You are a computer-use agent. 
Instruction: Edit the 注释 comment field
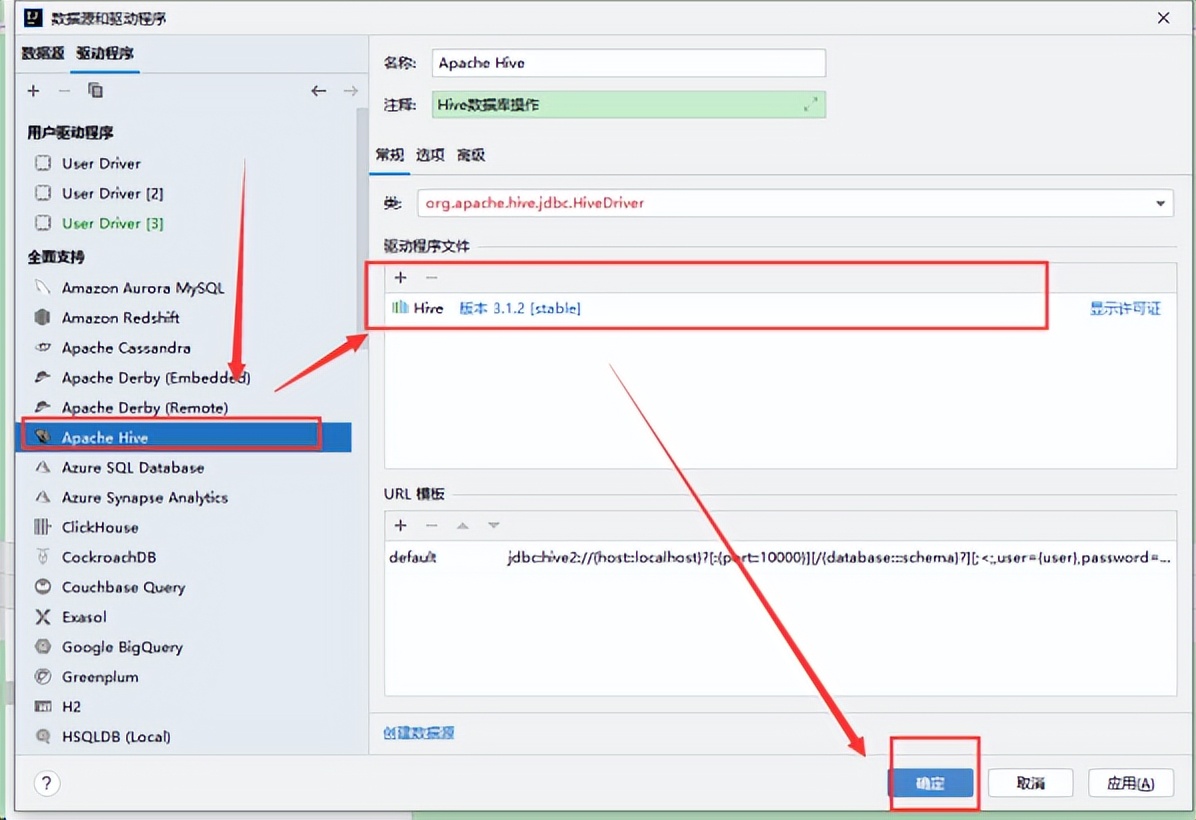click(x=629, y=105)
